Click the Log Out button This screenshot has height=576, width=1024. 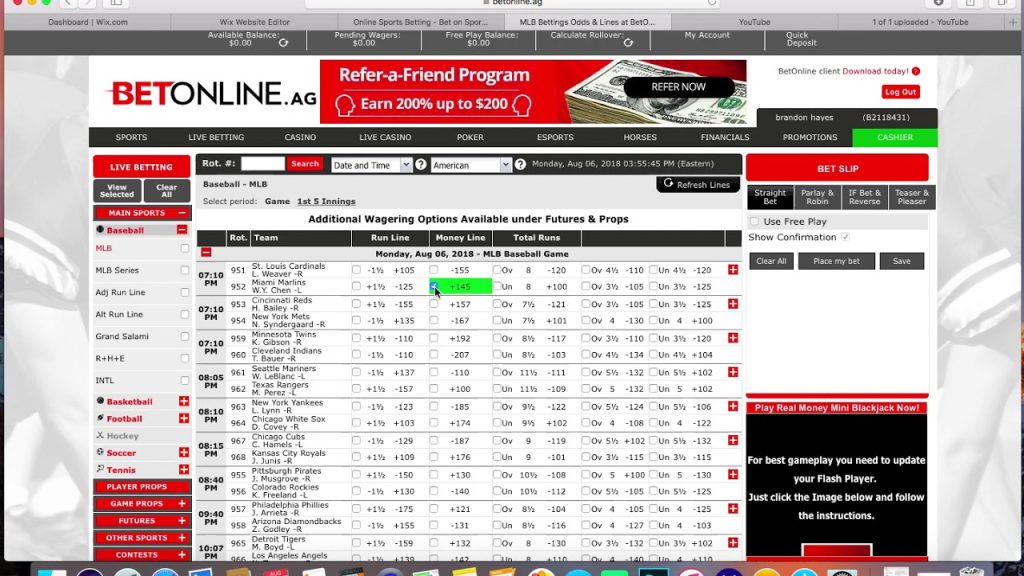click(900, 92)
